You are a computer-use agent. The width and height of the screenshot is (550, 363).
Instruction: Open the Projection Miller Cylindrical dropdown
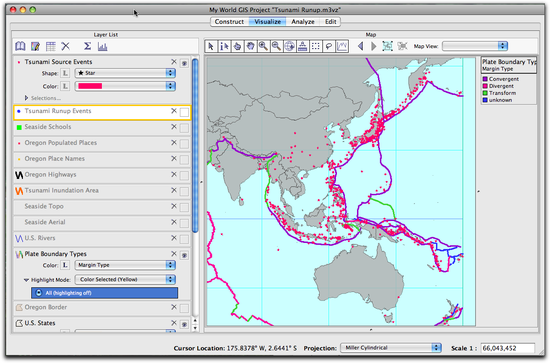391,348
